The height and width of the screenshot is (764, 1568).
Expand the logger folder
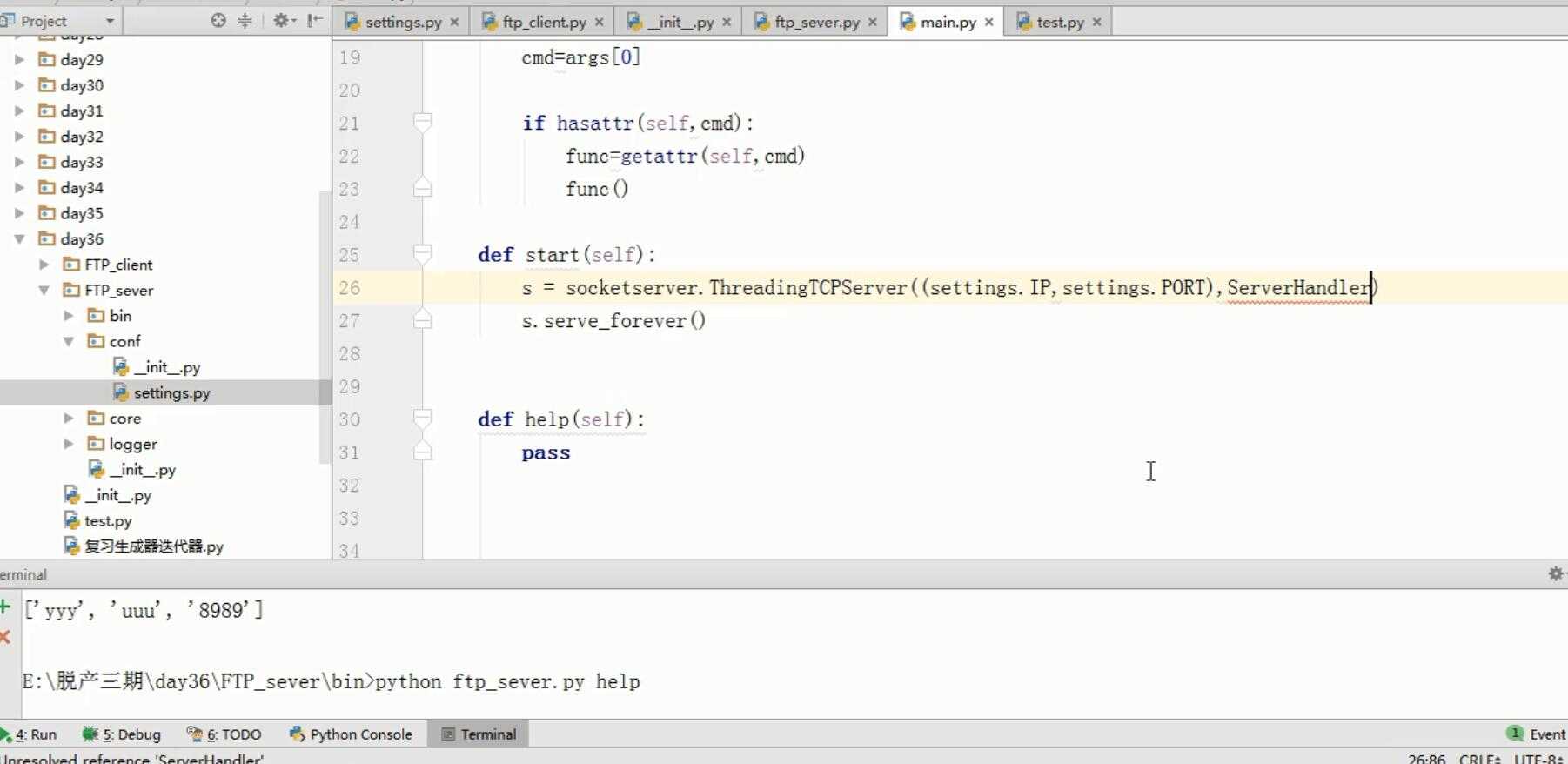[68, 444]
